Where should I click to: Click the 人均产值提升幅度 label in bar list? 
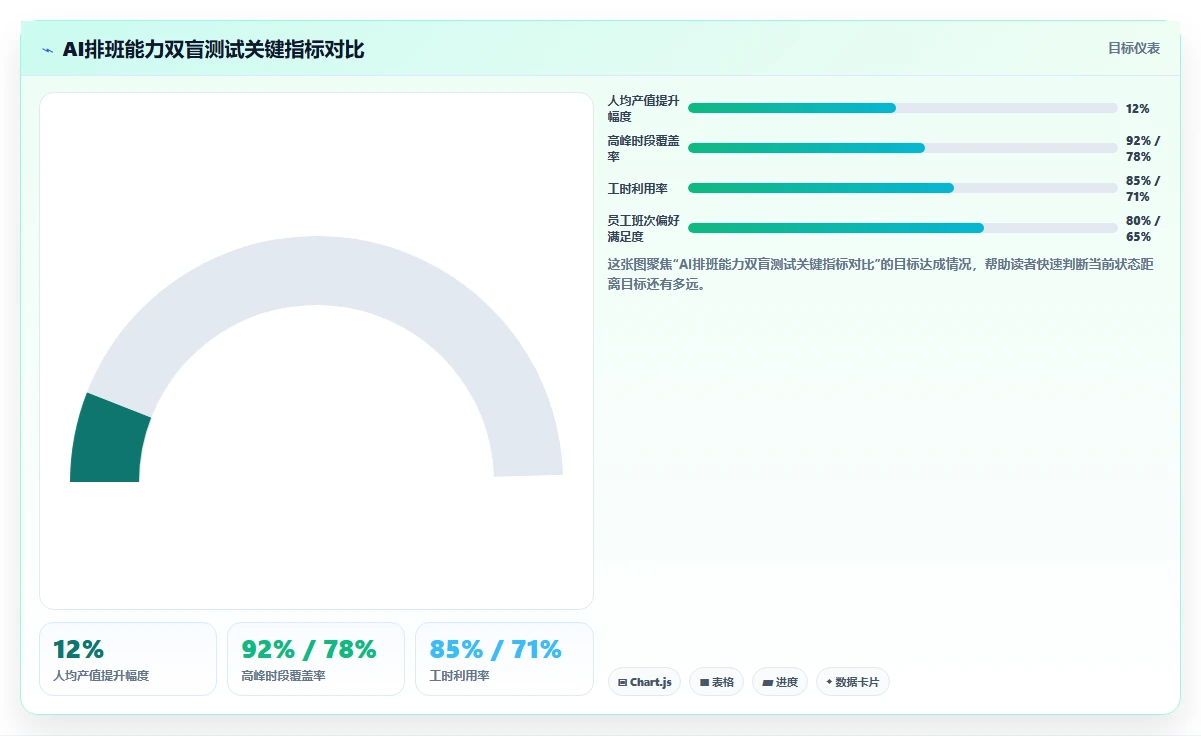(643, 109)
